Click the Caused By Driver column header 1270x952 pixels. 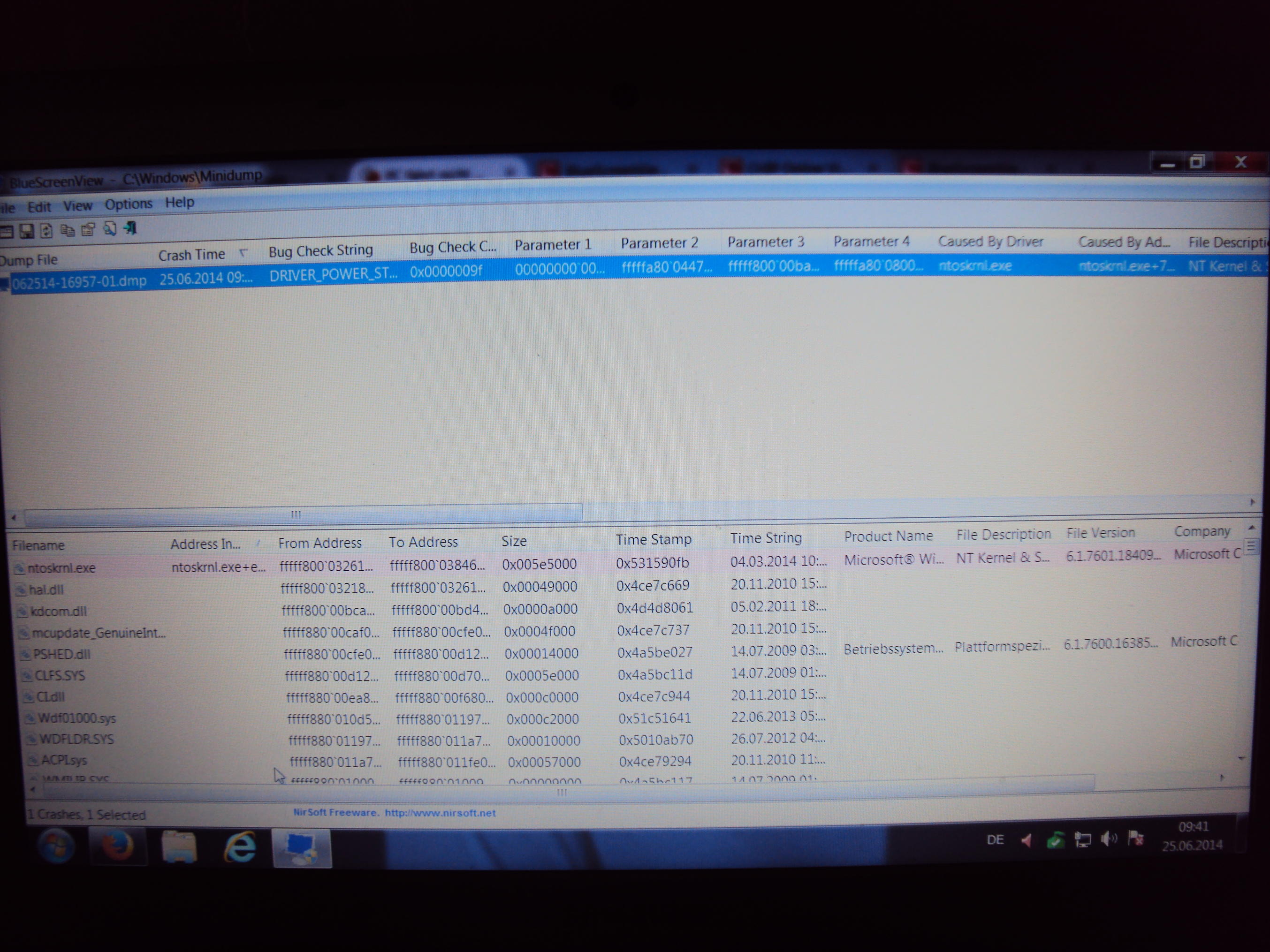[x=990, y=242]
